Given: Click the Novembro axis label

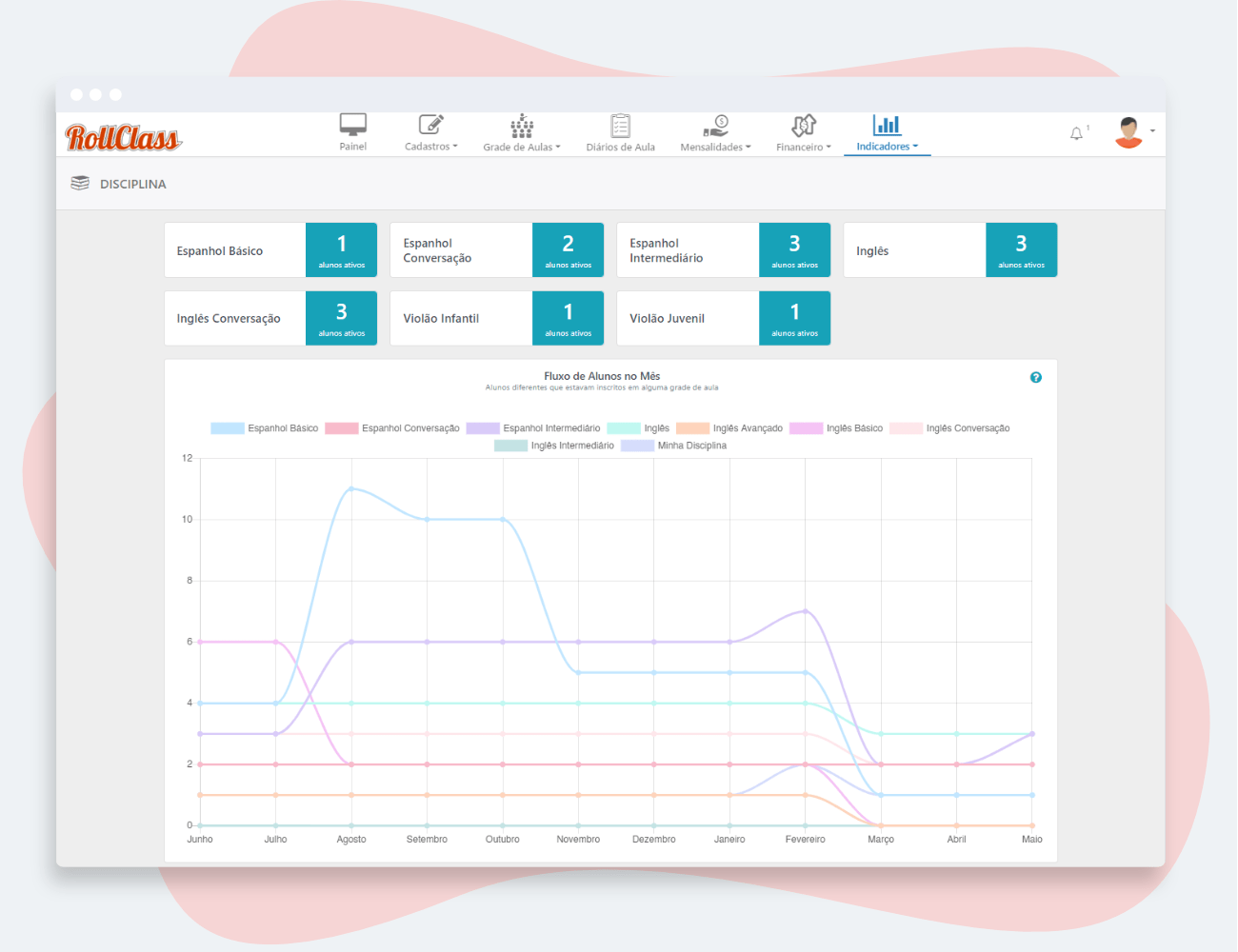Looking at the screenshot, I should tap(578, 840).
